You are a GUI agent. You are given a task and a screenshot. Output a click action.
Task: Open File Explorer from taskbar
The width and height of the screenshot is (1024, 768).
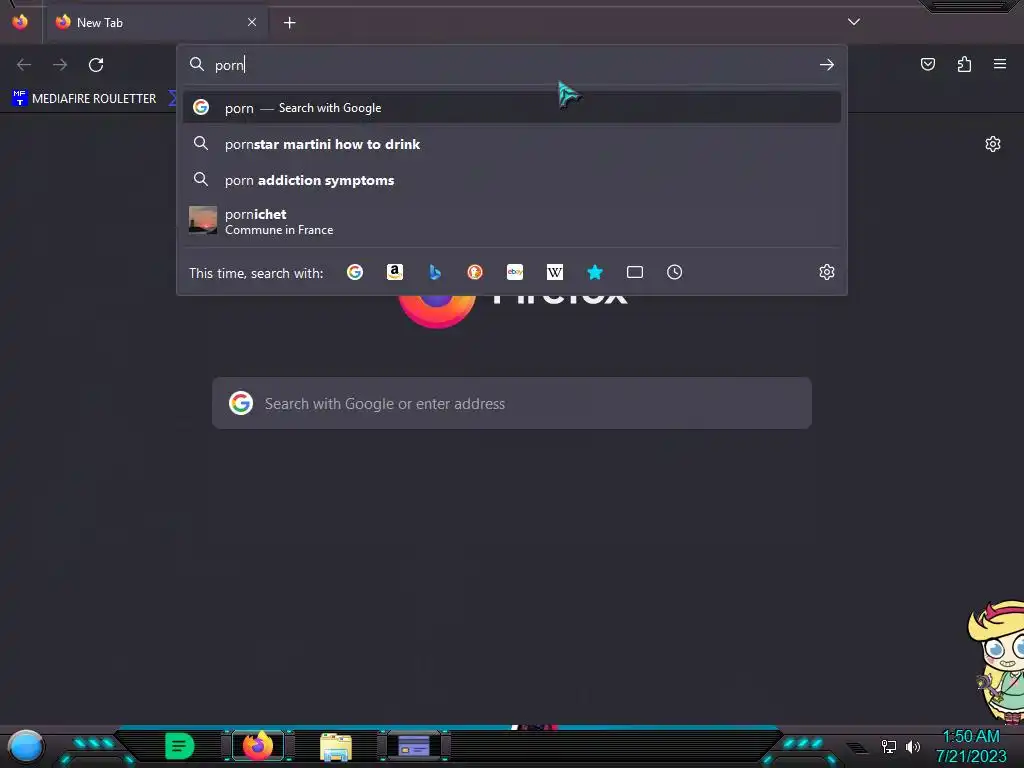tap(336, 747)
